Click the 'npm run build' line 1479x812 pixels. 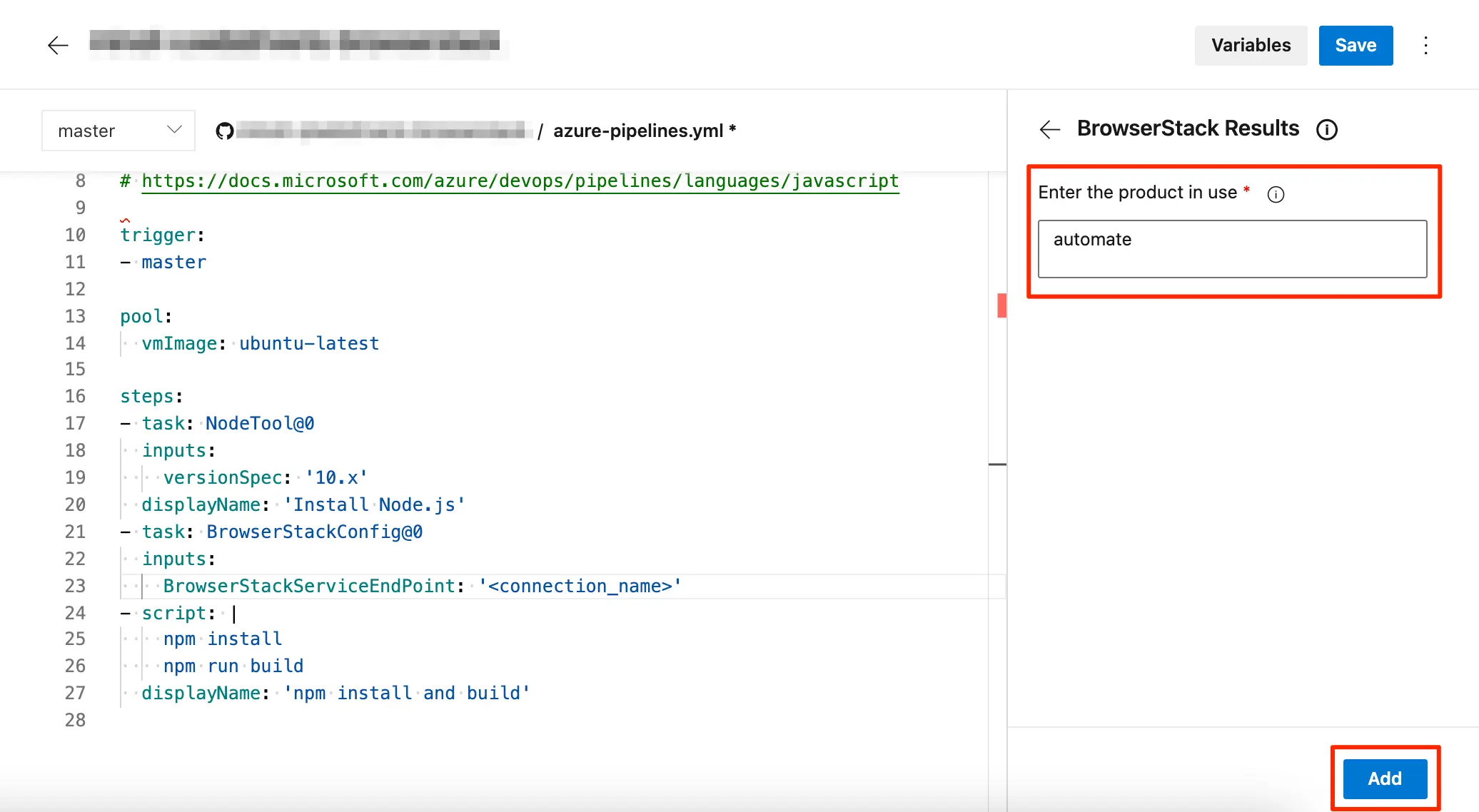tap(233, 666)
